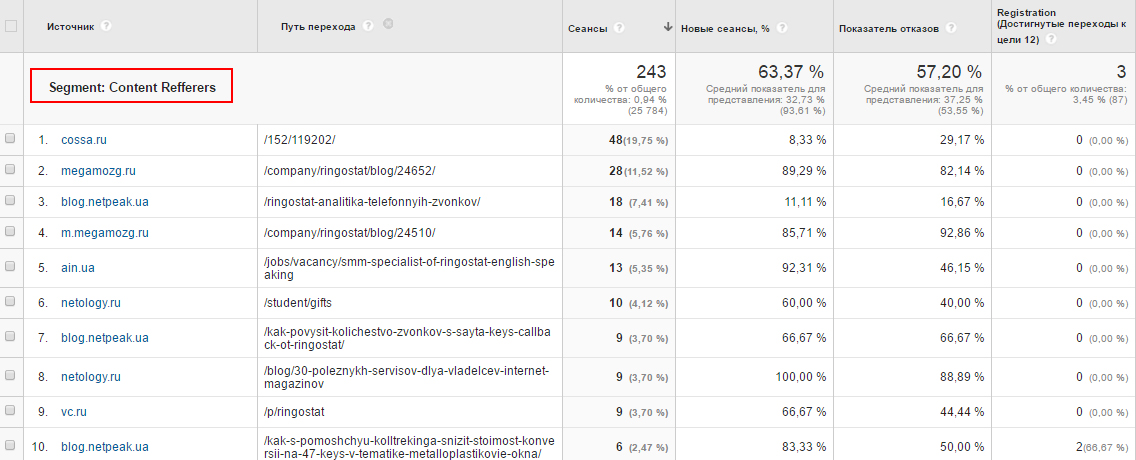
Task: Remove the Путь перехода secondary dimension
Action: click(388, 25)
